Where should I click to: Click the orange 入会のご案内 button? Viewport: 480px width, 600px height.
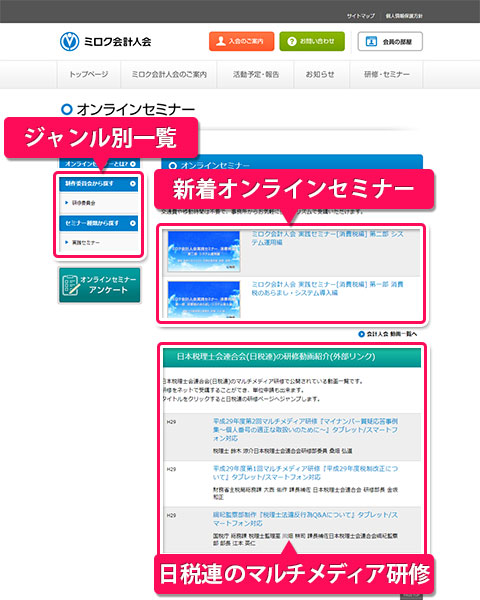(x=242, y=41)
